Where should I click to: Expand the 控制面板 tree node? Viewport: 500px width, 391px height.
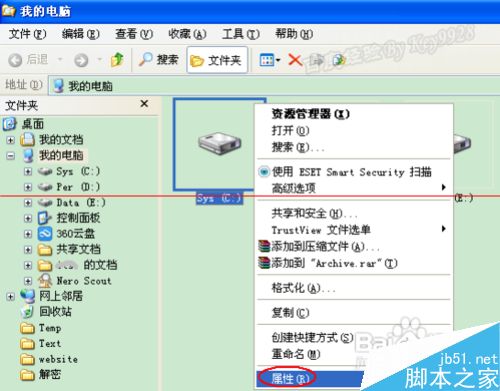(28, 218)
